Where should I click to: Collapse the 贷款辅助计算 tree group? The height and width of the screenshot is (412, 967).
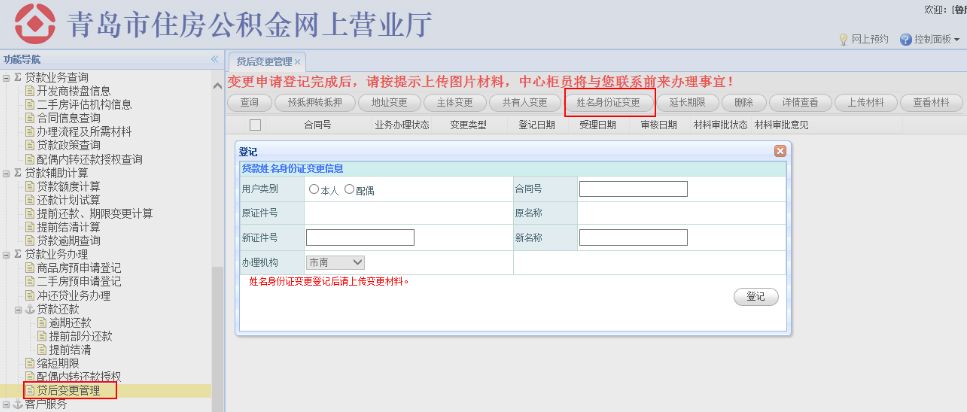[x=6, y=173]
